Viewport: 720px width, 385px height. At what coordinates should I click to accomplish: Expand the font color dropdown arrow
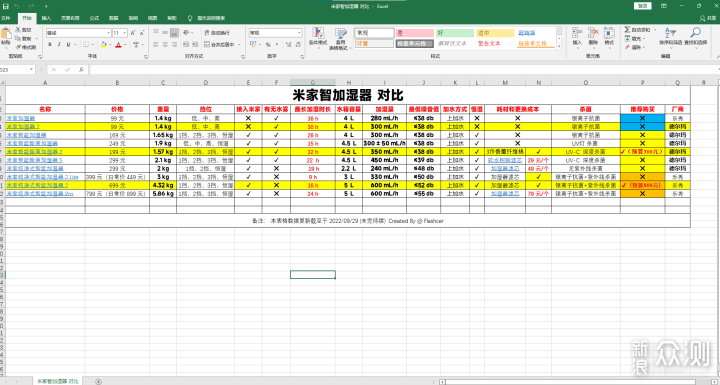(125, 45)
